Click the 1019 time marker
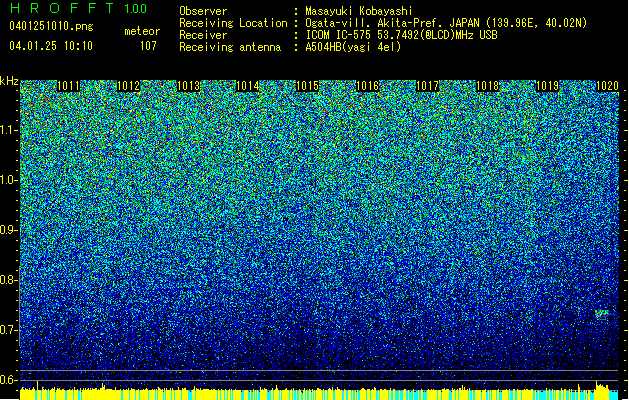 [x=548, y=86]
